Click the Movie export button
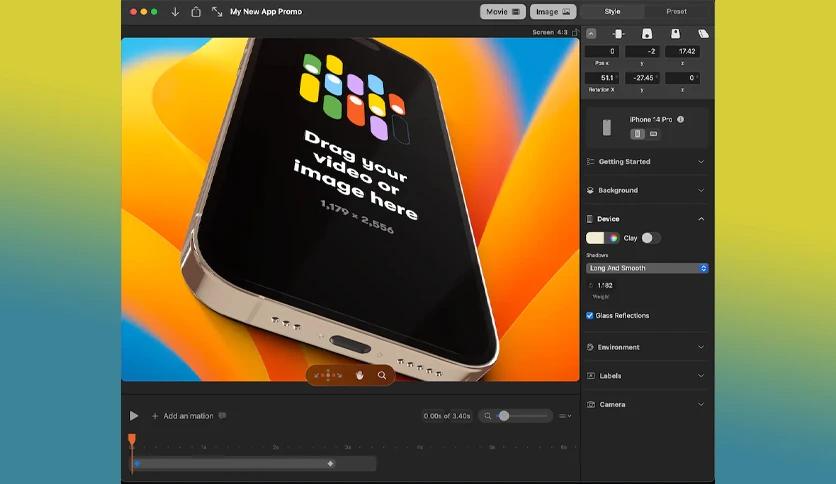Screen dimensions: 836x484 click(x=502, y=11)
